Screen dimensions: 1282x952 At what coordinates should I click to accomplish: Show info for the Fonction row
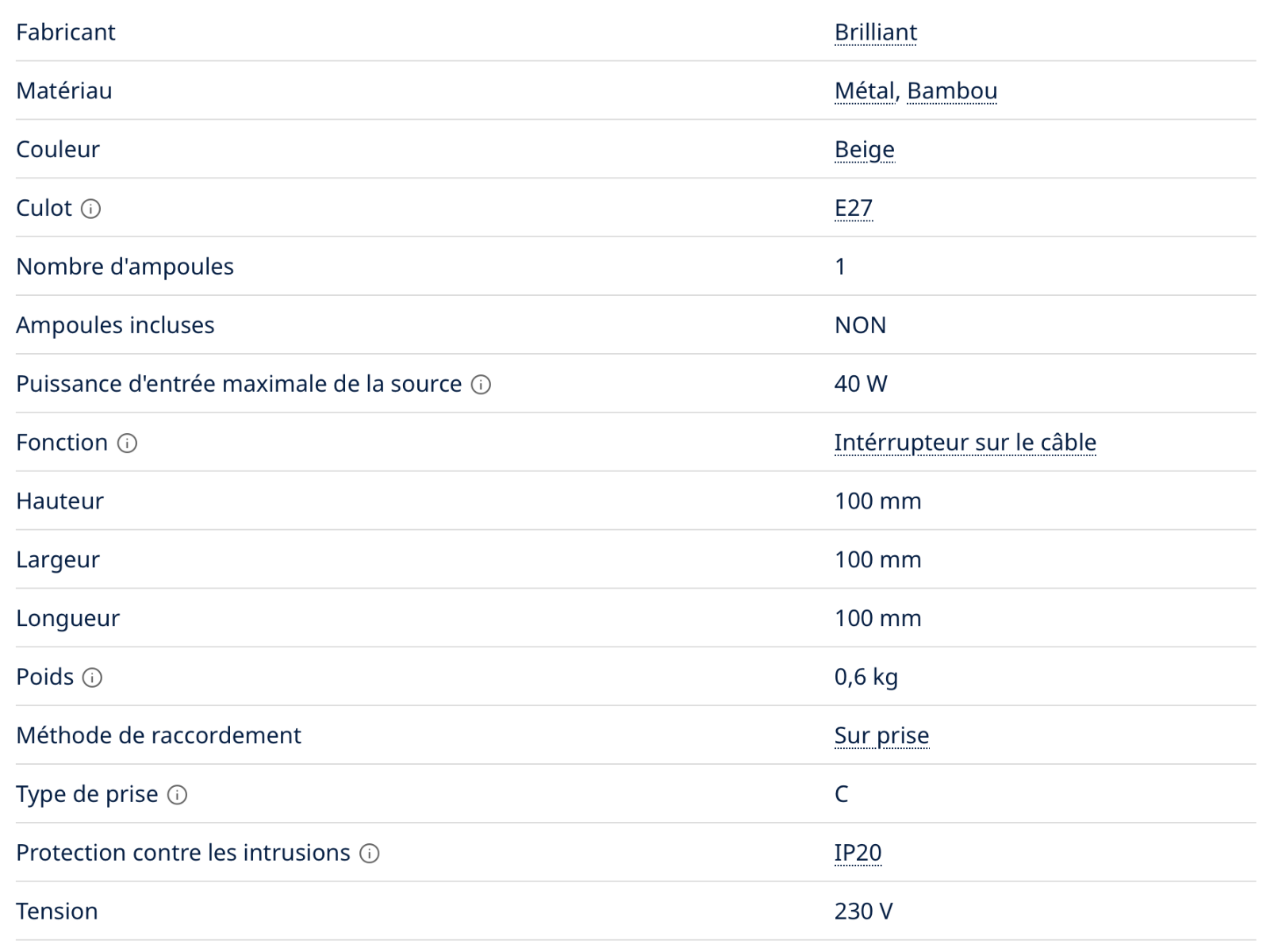pos(127,443)
